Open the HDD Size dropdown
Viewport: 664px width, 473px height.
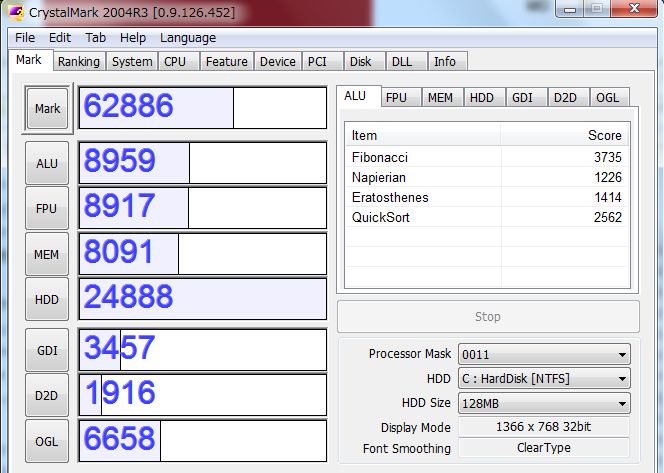[544, 403]
